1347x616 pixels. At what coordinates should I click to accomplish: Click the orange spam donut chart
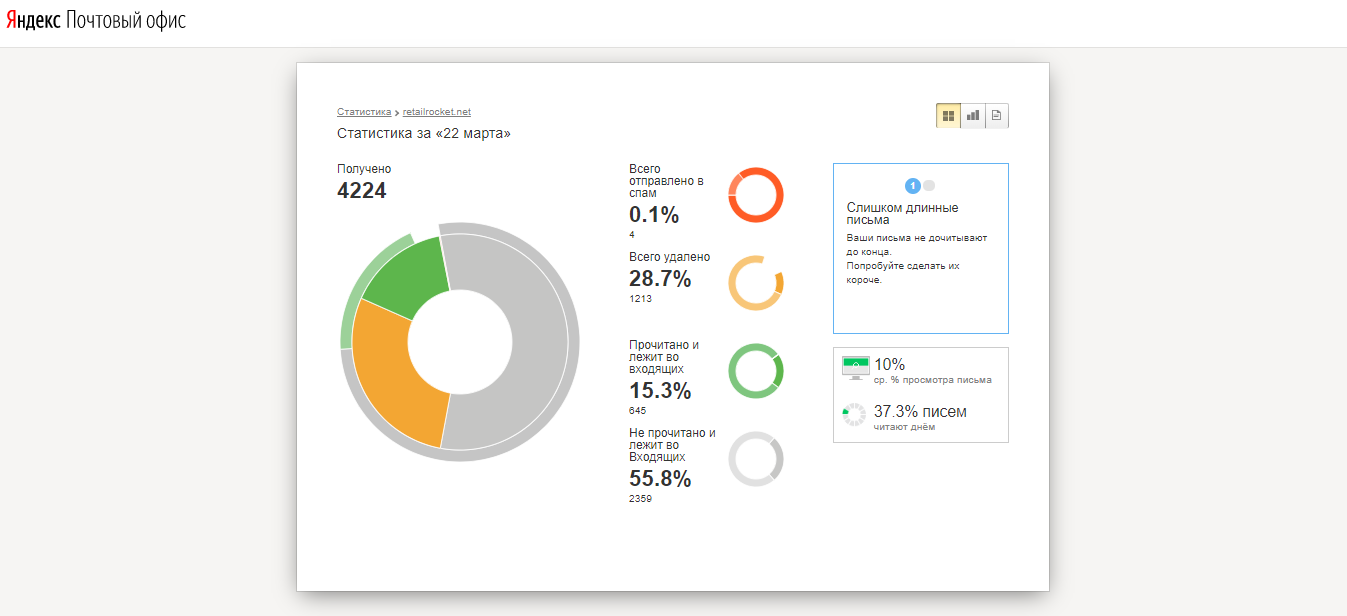point(755,195)
